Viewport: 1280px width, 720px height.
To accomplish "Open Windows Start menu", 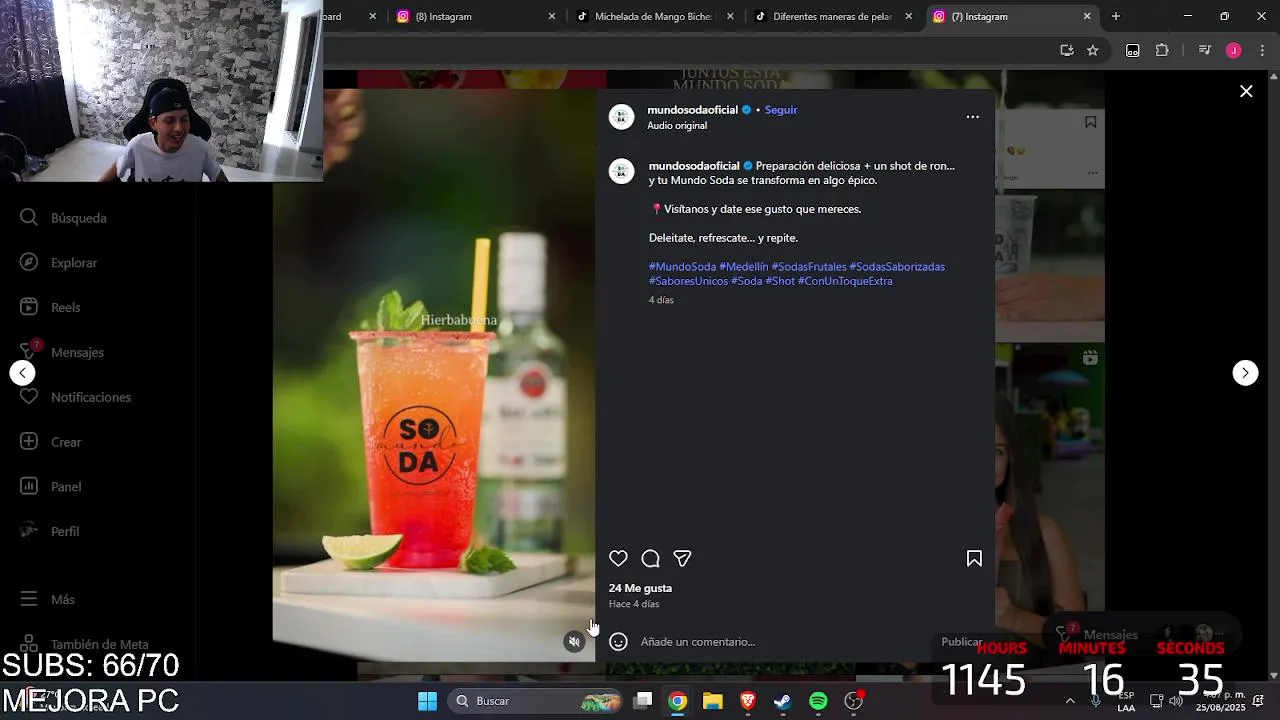I will pyautogui.click(x=427, y=701).
